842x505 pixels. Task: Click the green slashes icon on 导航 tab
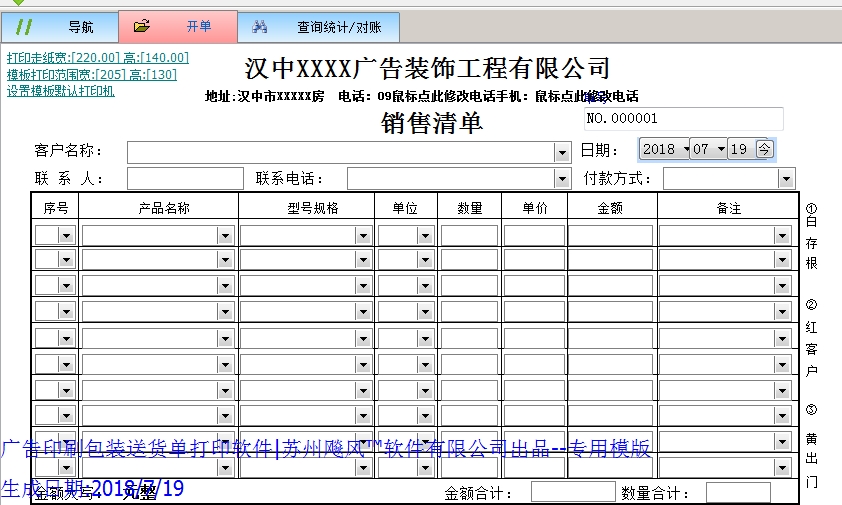pyautogui.click(x=24, y=27)
